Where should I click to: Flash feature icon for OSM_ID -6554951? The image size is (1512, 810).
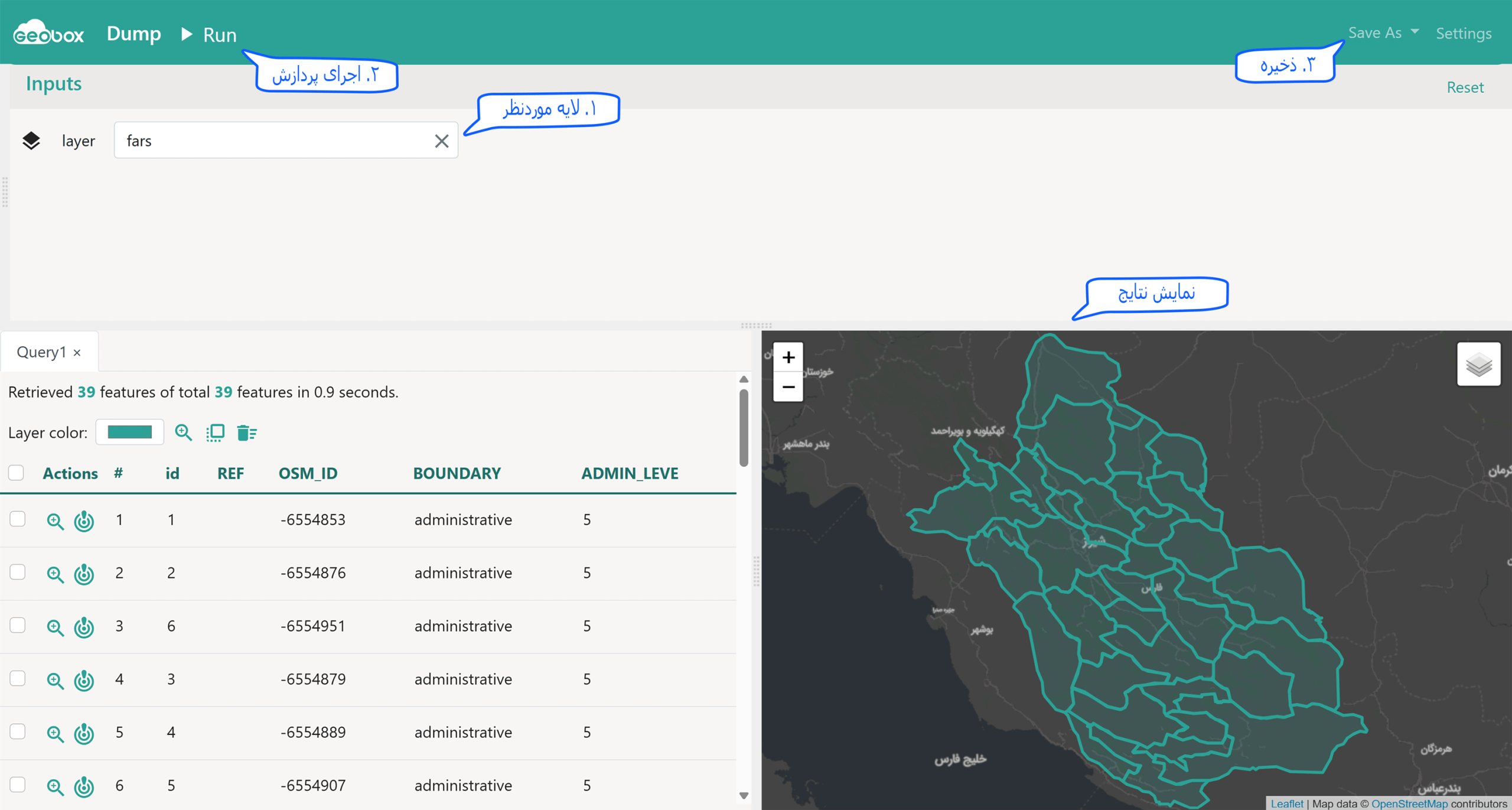click(84, 627)
